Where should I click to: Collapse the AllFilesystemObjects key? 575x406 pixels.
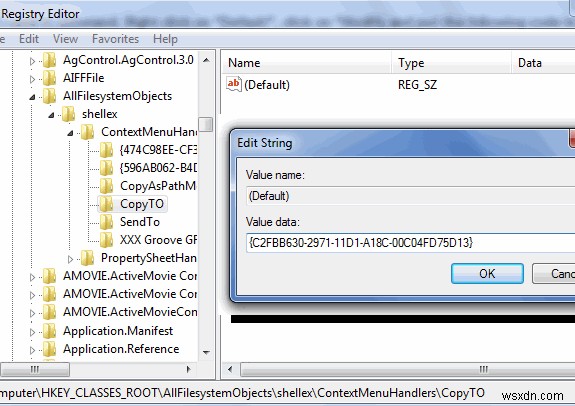tap(32, 97)
